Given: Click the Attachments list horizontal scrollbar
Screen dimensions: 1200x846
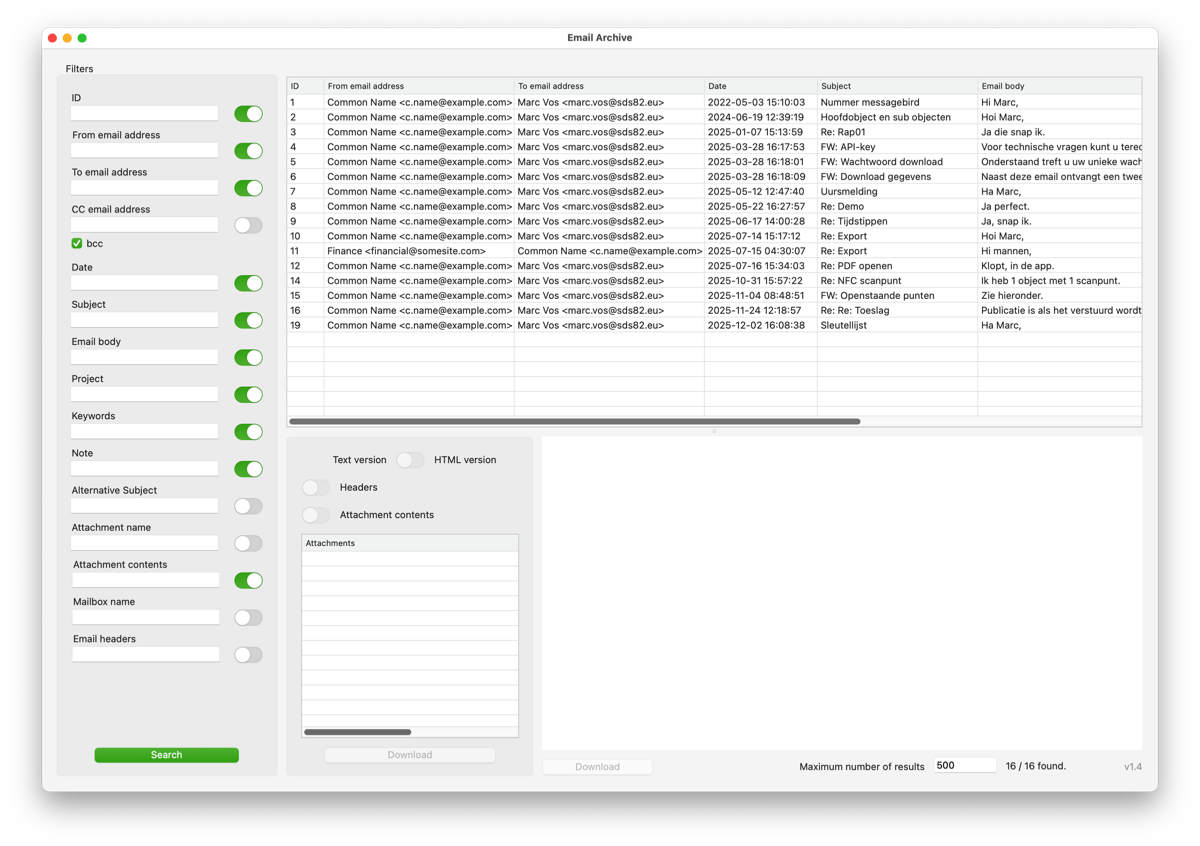Looking at the screenshot, I should click(x=357, y=732).
